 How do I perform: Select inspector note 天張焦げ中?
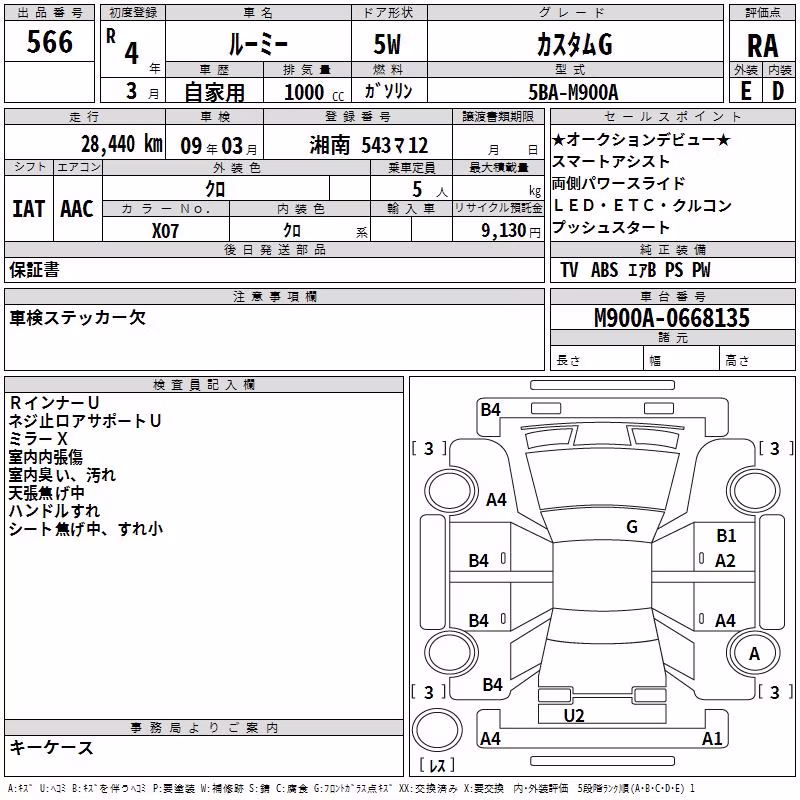46,493
